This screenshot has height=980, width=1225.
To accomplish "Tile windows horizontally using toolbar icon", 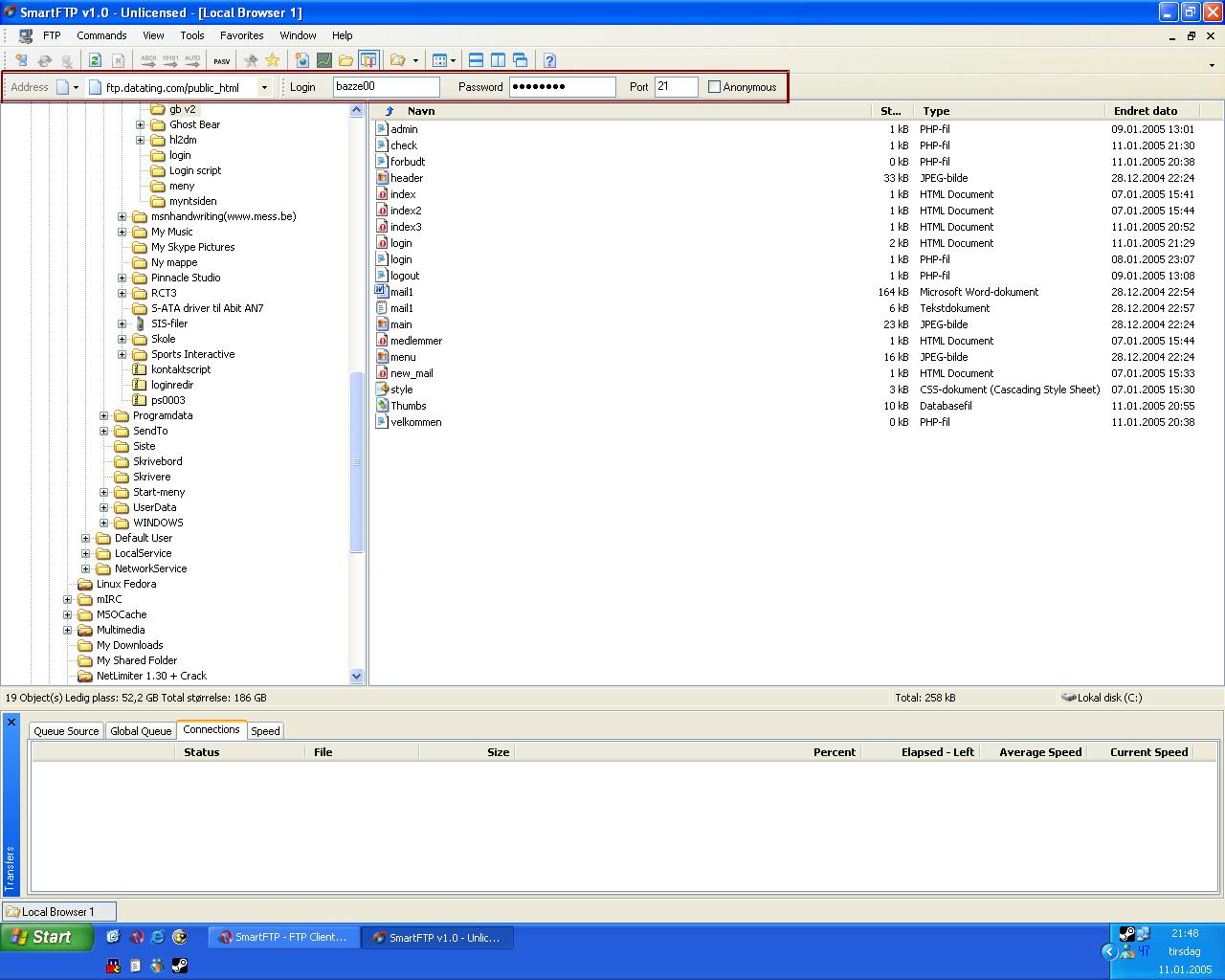I will point(476,60).
